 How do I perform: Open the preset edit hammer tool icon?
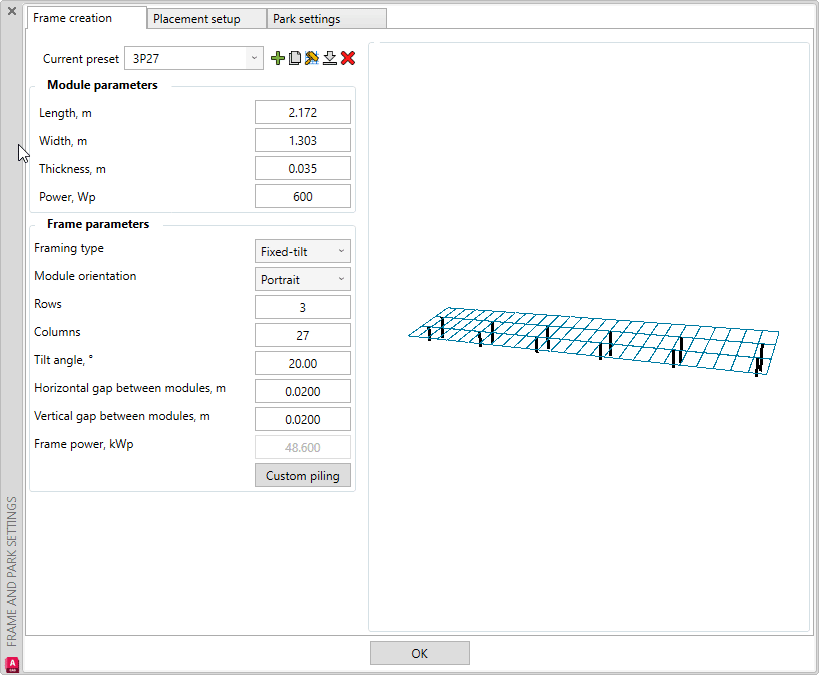pos(312,58)
